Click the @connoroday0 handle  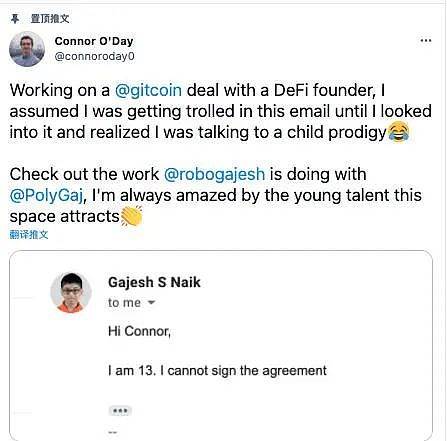pos(95,56)
